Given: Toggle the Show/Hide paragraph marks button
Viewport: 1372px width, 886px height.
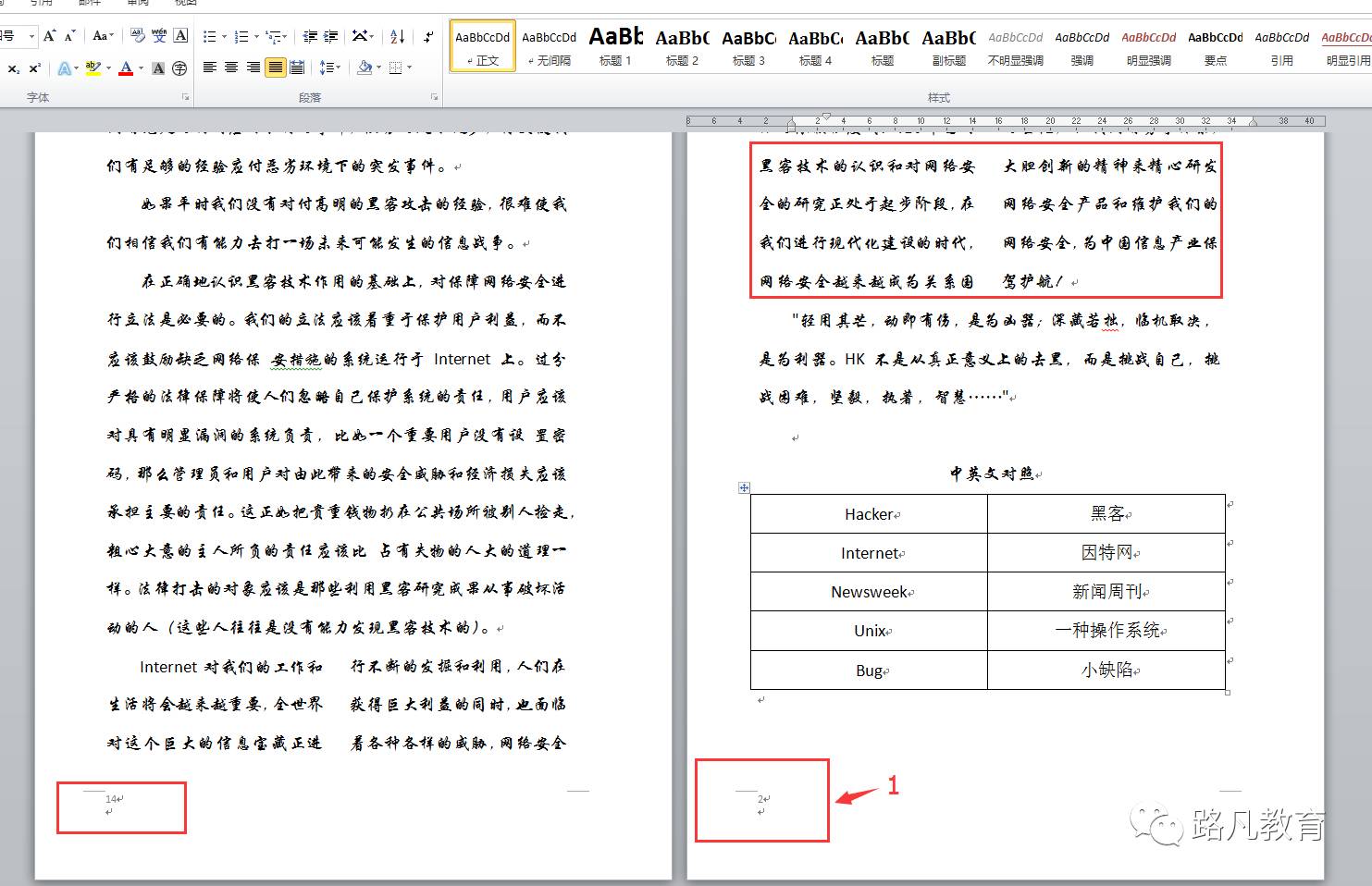Looking at the screenshot, I should click(428, 36).
